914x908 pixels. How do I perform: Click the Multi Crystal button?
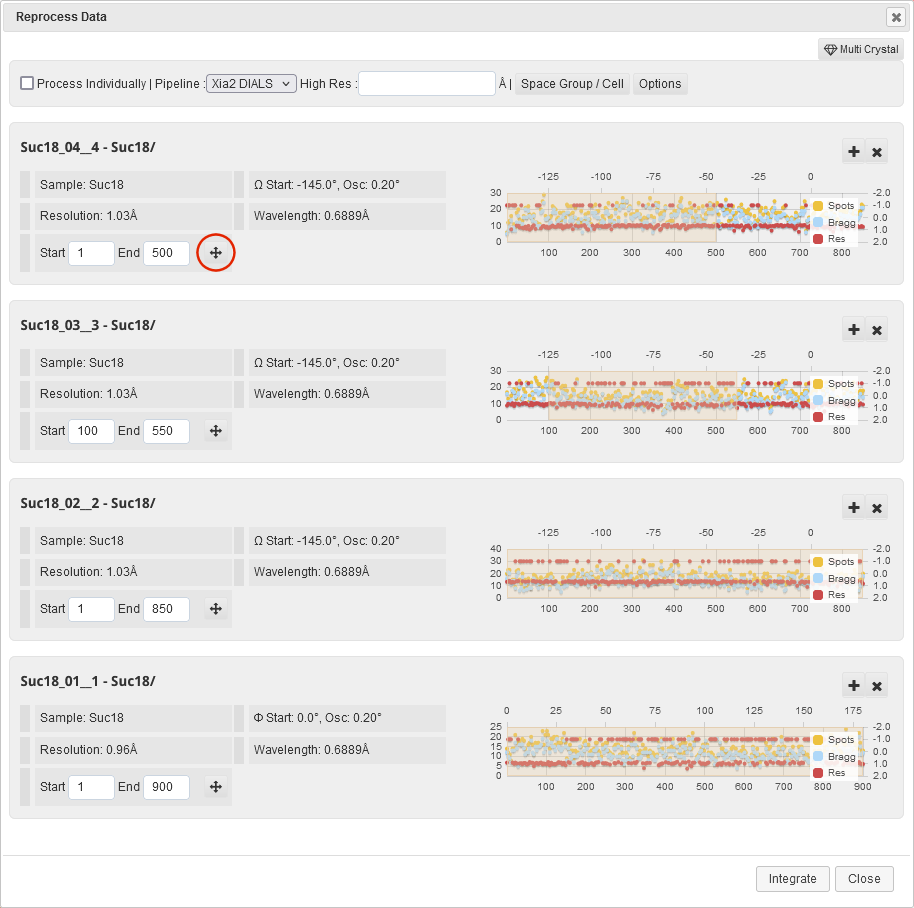(x=860, y=49)
